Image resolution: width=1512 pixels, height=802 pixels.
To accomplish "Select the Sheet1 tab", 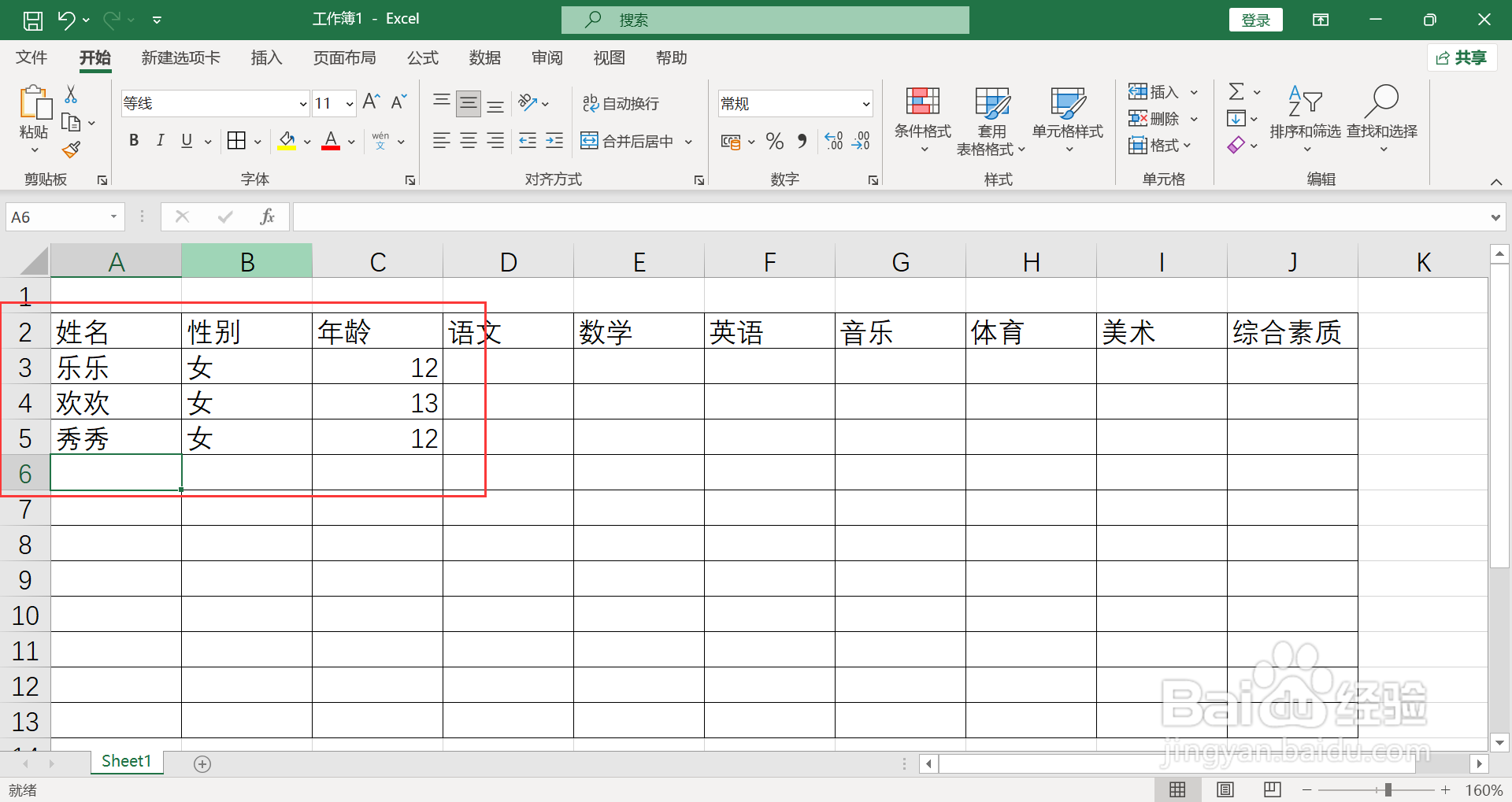I will [x=126, y=761].
